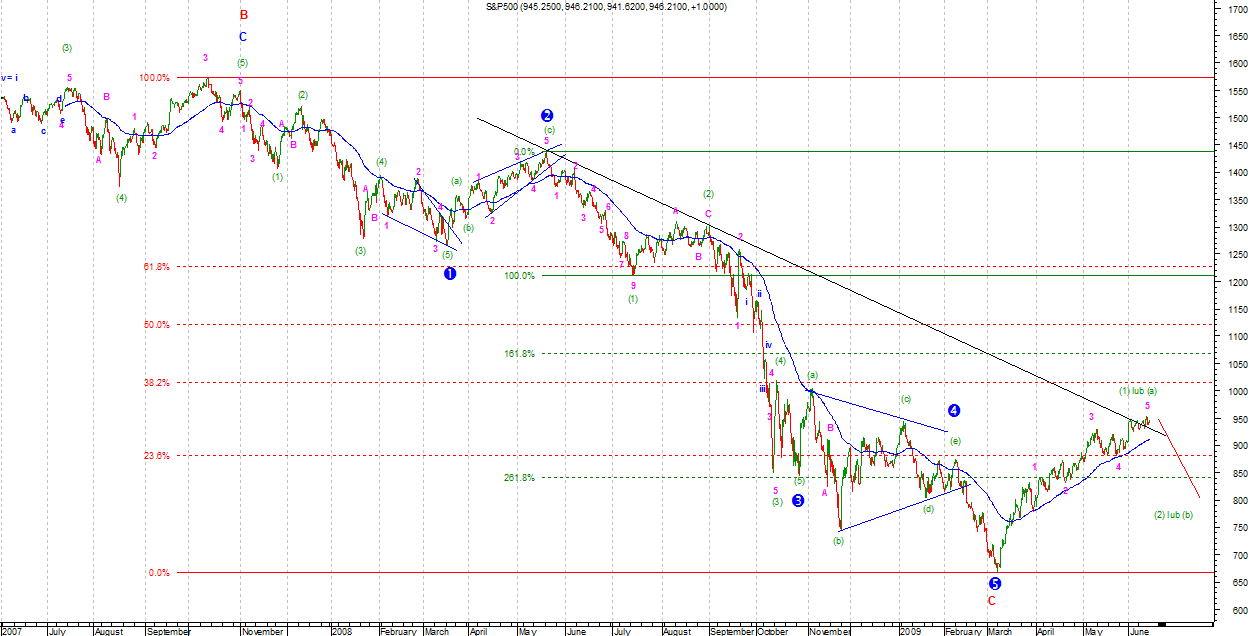Click the blue circled wave 1 marker
This screenshot has height=636, width=1250.
point(450,273)
